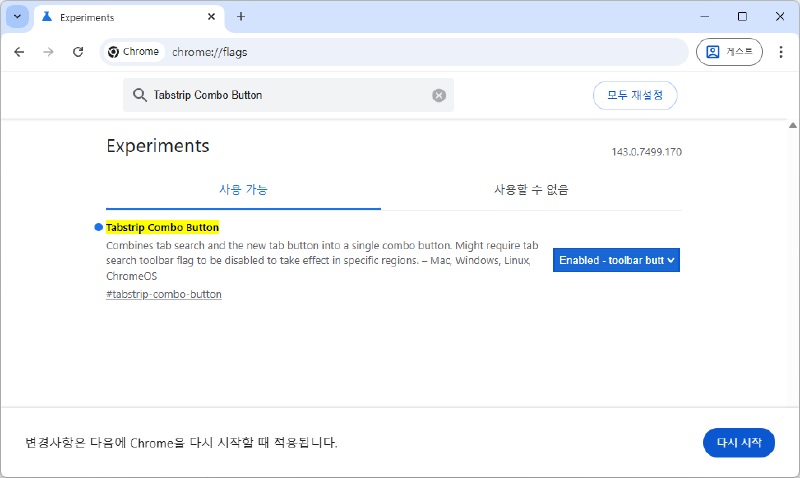This screenshot has height=478, width=800.
Task: Open the Enabled - toolbar button dropdown
Action: tap(616, 260)
